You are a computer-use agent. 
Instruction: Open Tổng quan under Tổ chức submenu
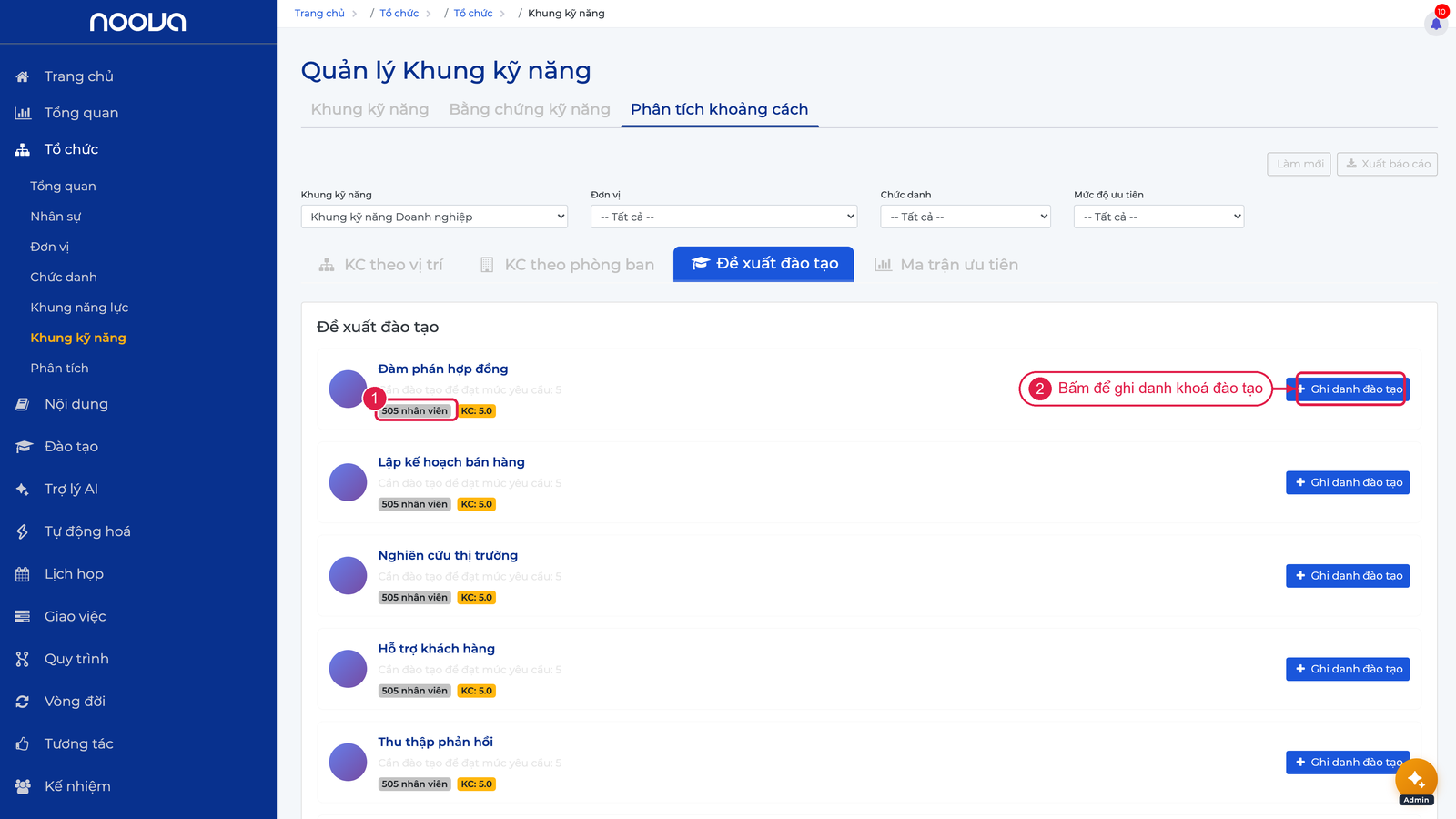pyautogui.click(x=63, y=186)
